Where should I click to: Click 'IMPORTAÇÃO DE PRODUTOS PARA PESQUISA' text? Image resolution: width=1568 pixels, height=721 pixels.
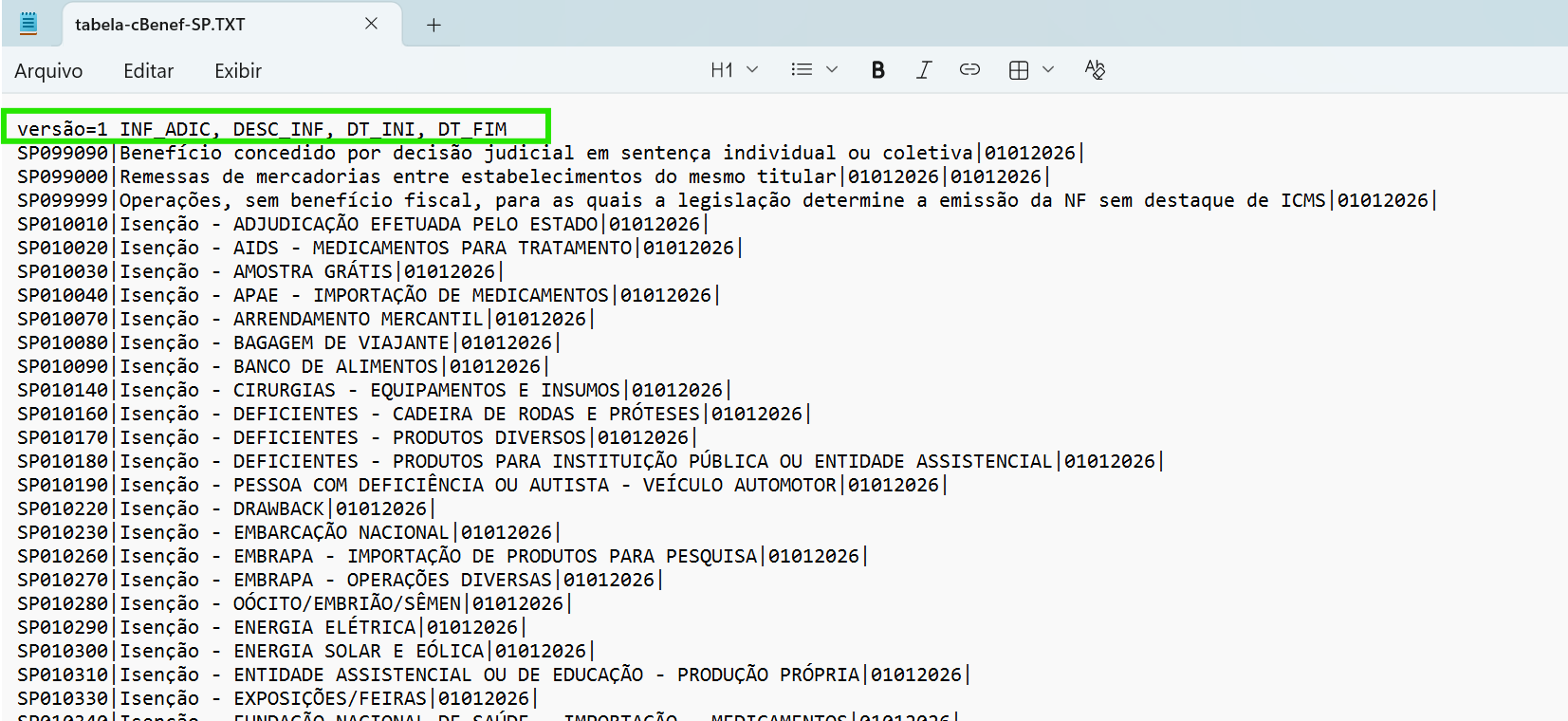point(552,556)
